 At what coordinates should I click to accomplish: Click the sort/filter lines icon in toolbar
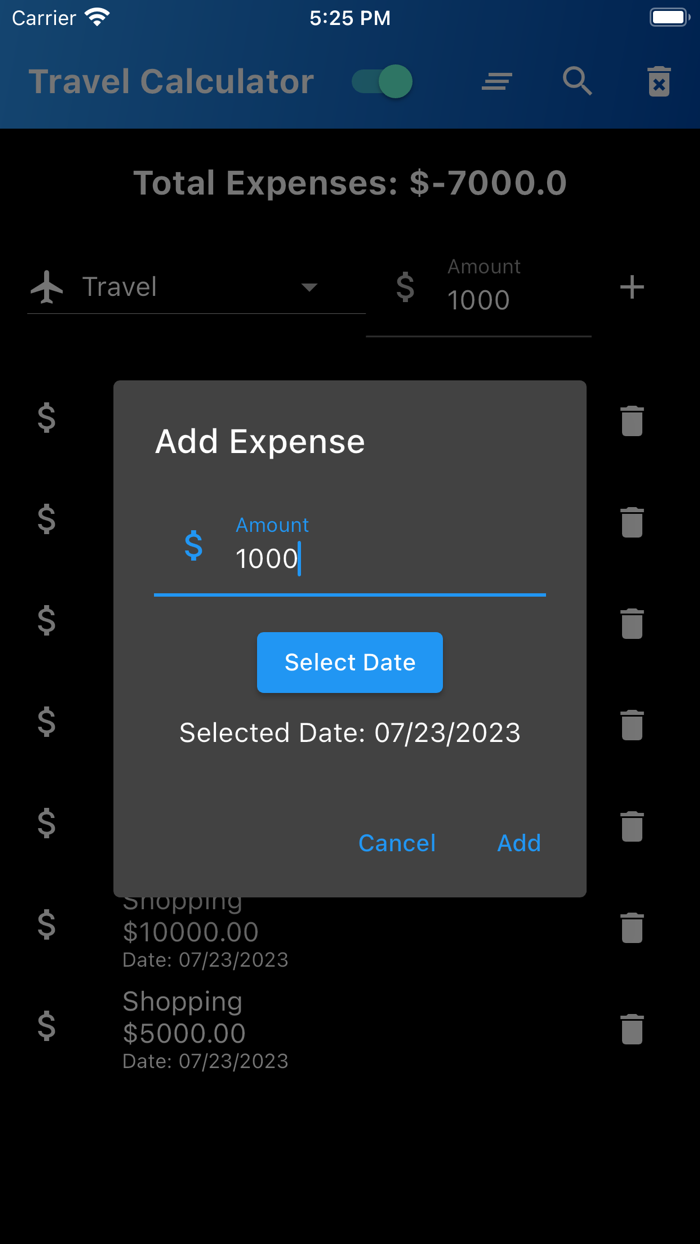496,82
